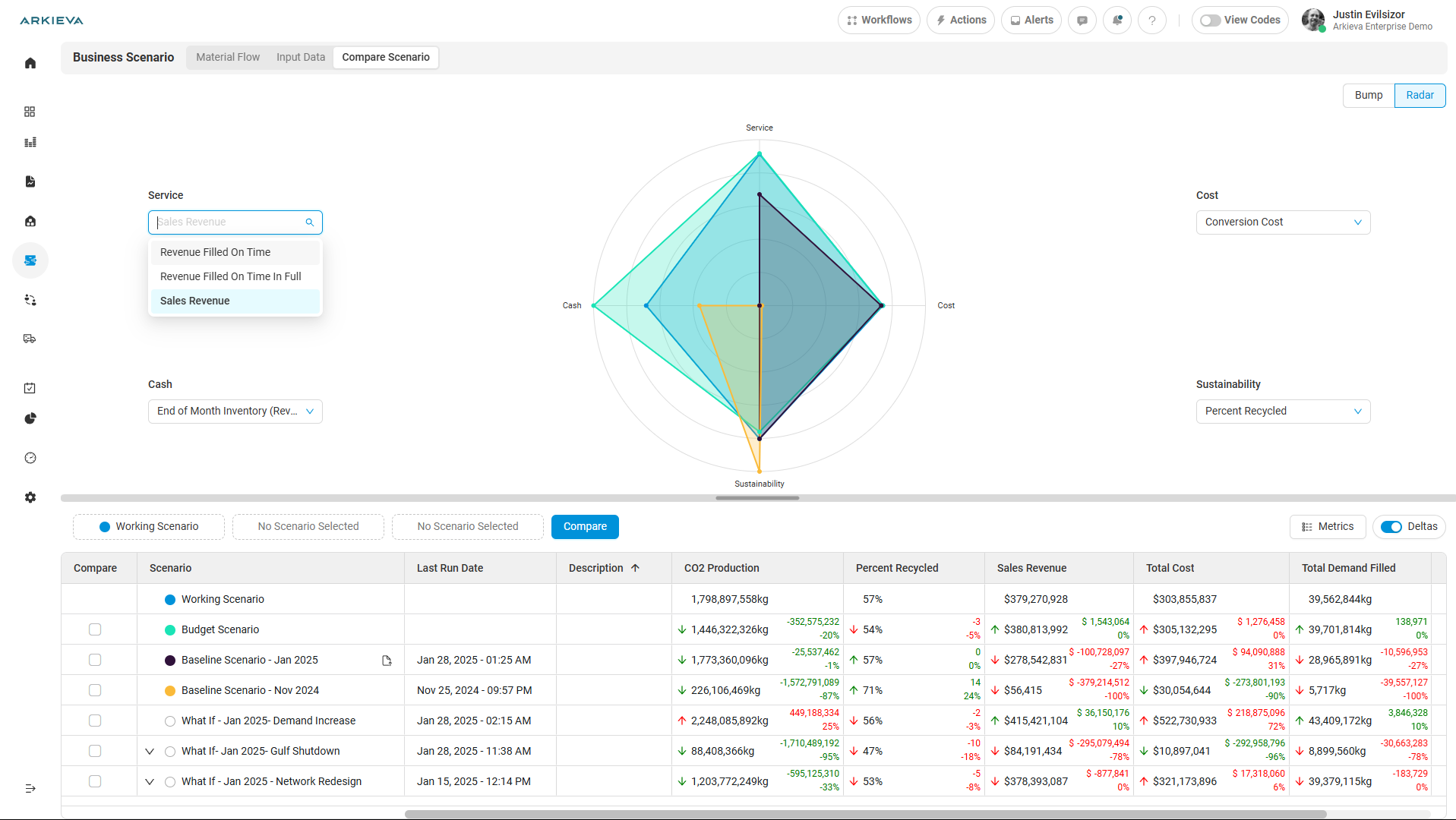Disable the Deltas toggle
This screenshot has width=1456, height=820.
pyautogui.click(x=1391, y=527)
